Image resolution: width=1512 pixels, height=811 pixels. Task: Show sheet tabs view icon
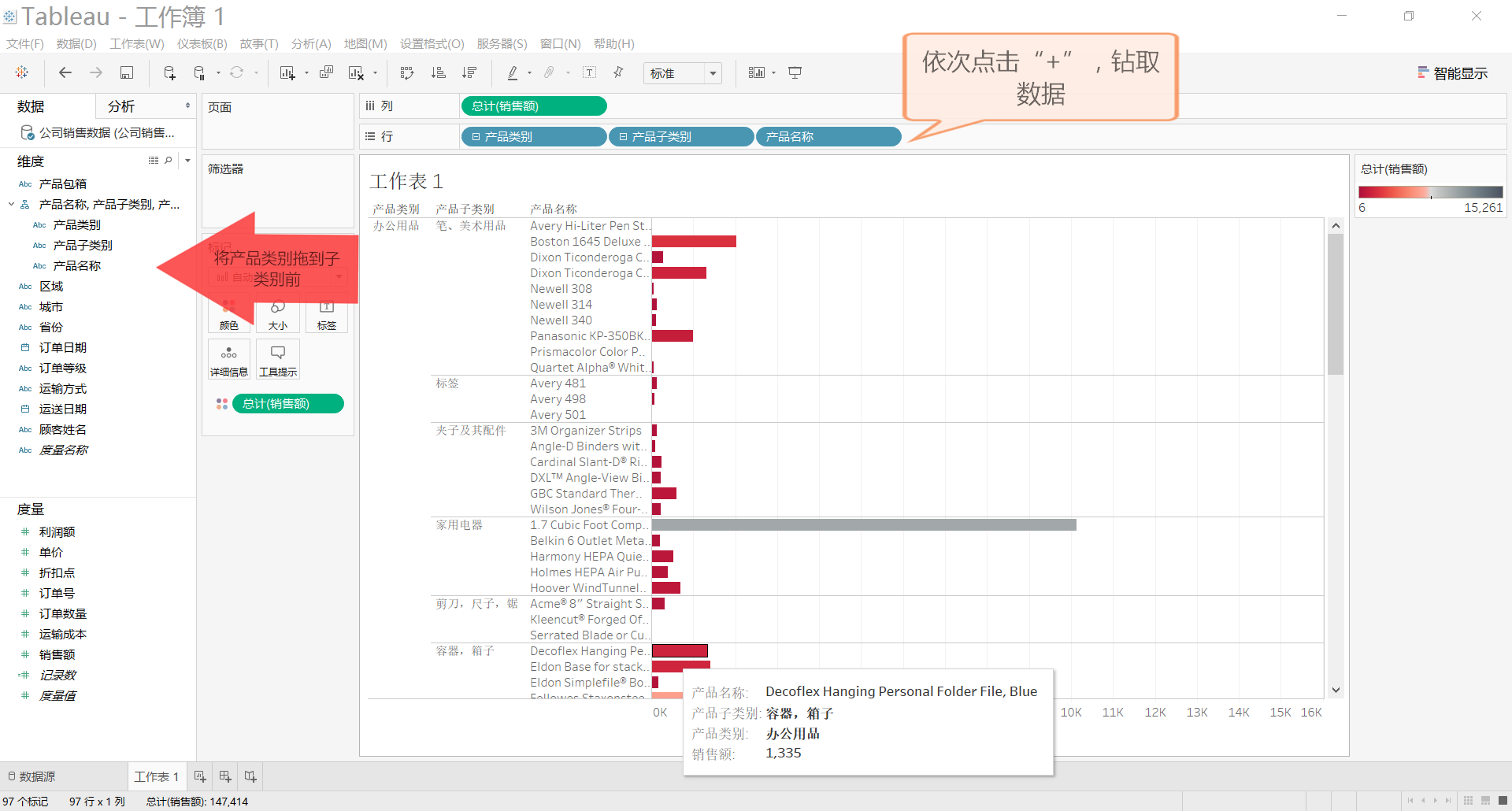[1503, 801]
